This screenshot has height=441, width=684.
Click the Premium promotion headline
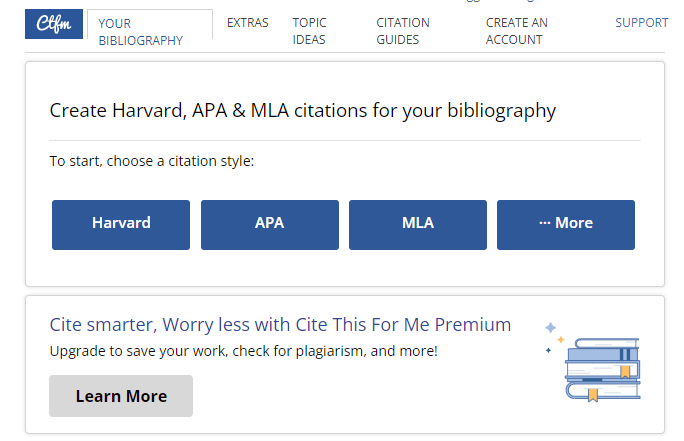280,325
